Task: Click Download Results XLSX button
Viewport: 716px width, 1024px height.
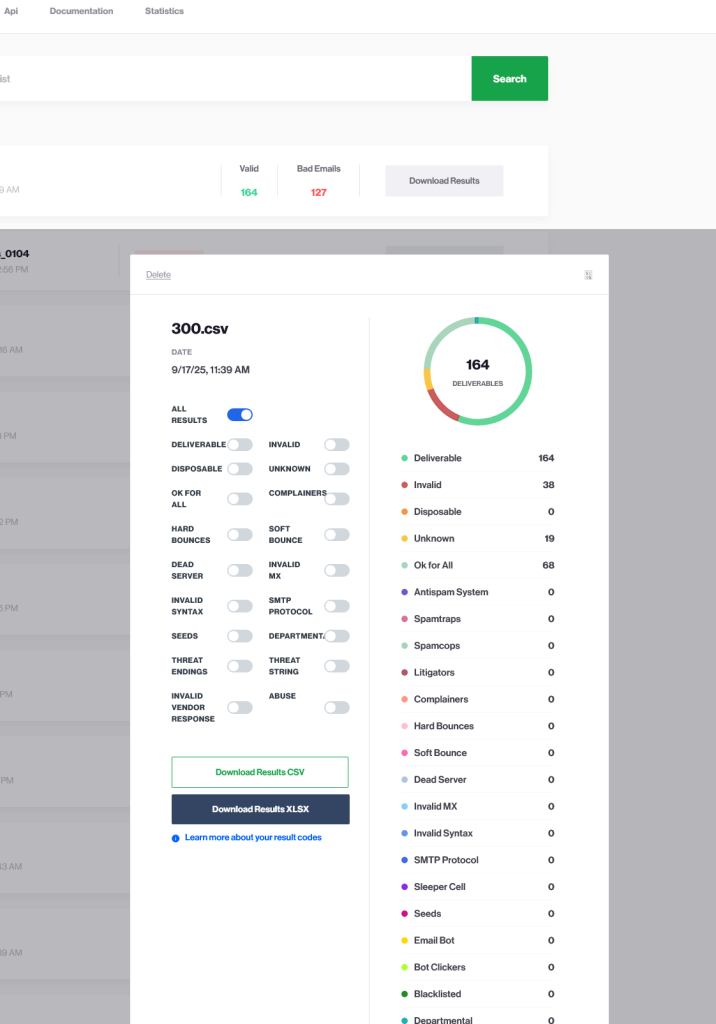Action: pos(260,809)
